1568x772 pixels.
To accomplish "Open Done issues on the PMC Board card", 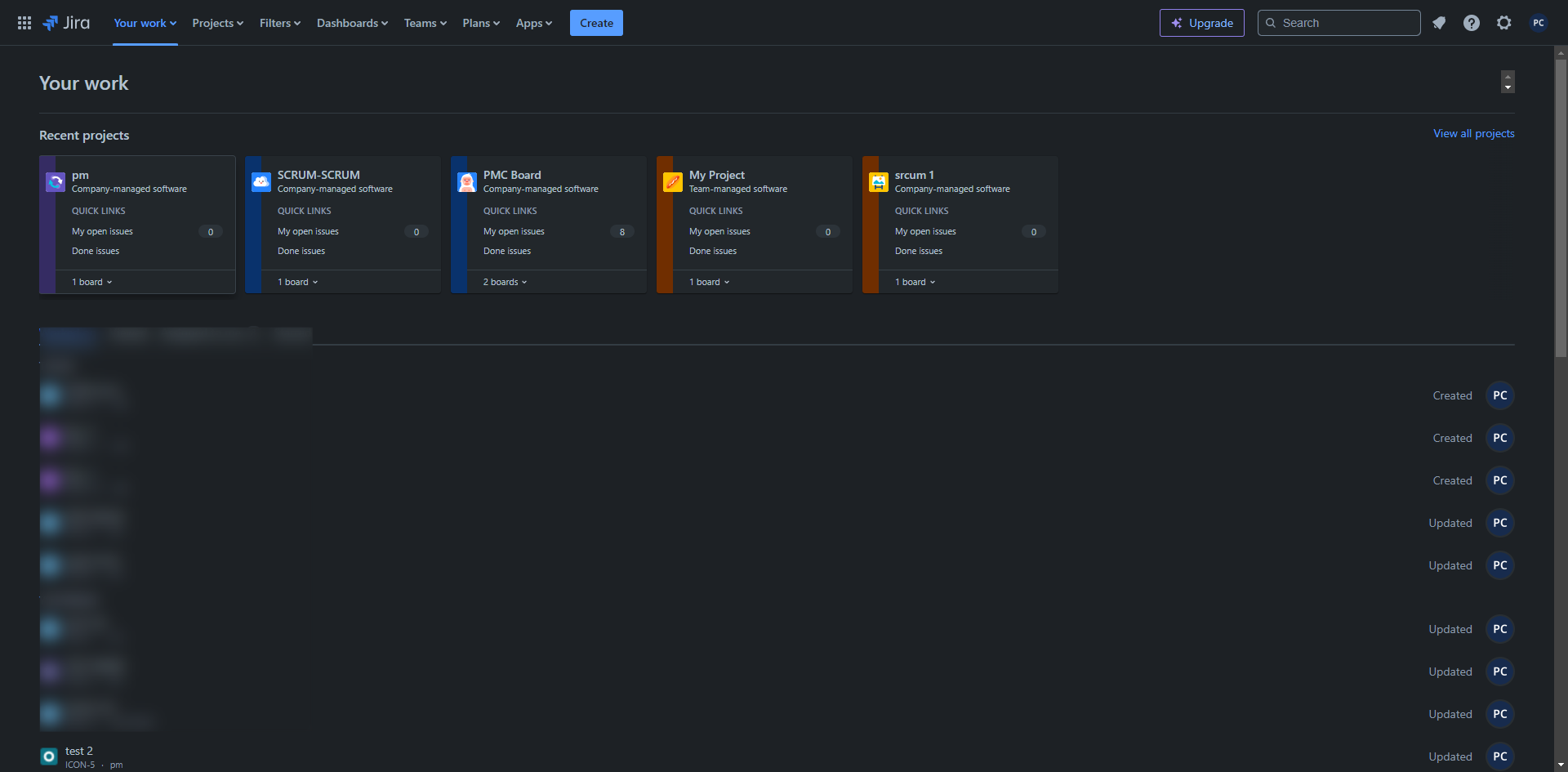I will click(x=507, y=251).
